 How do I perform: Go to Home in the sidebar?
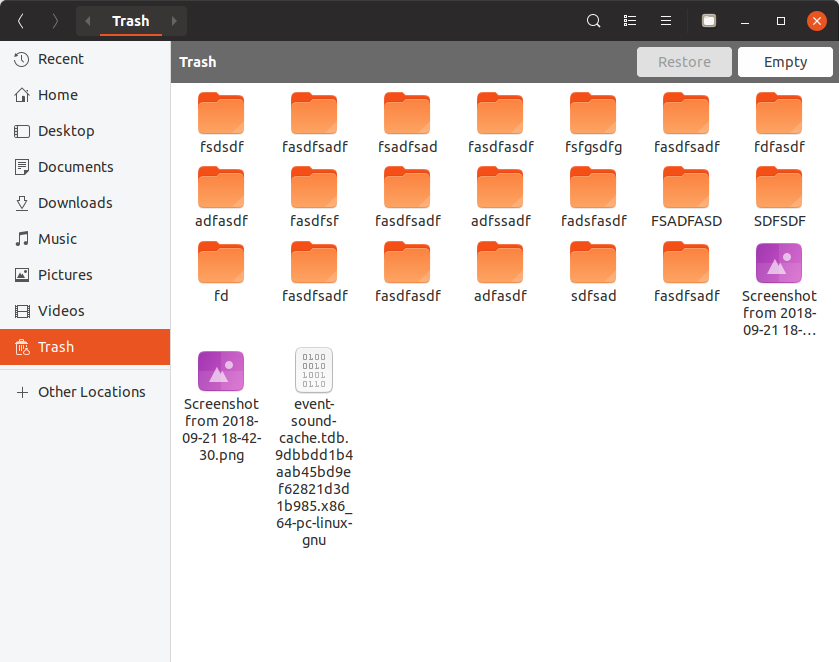[85, 95]
